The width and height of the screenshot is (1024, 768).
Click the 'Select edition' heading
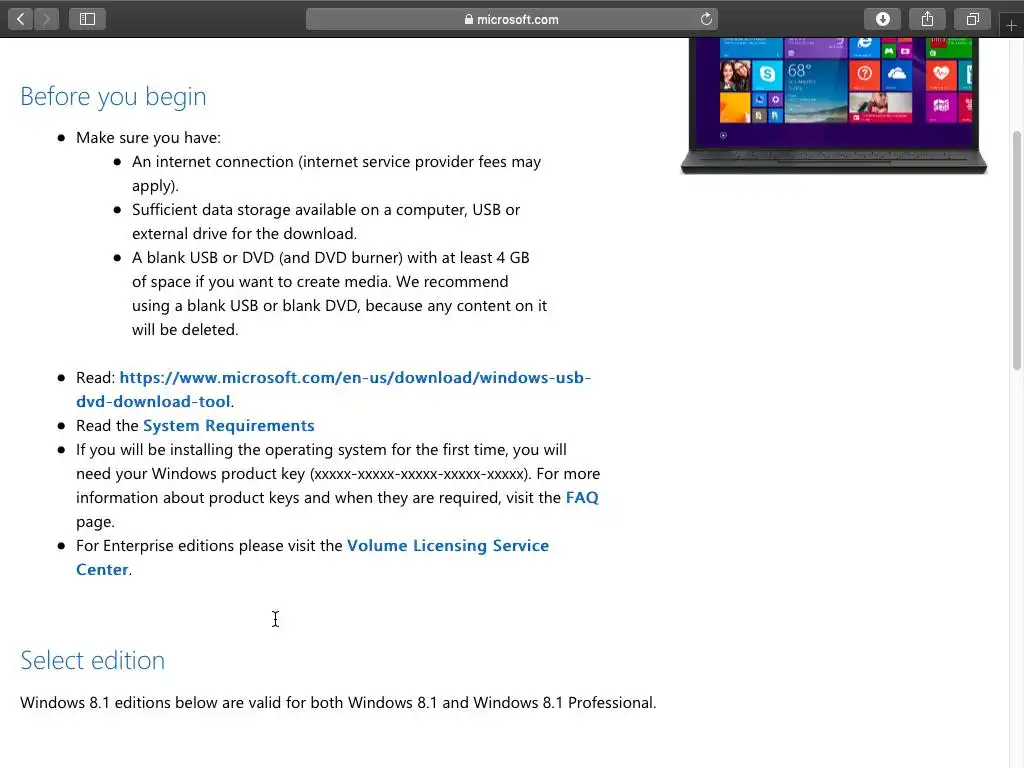92,660
